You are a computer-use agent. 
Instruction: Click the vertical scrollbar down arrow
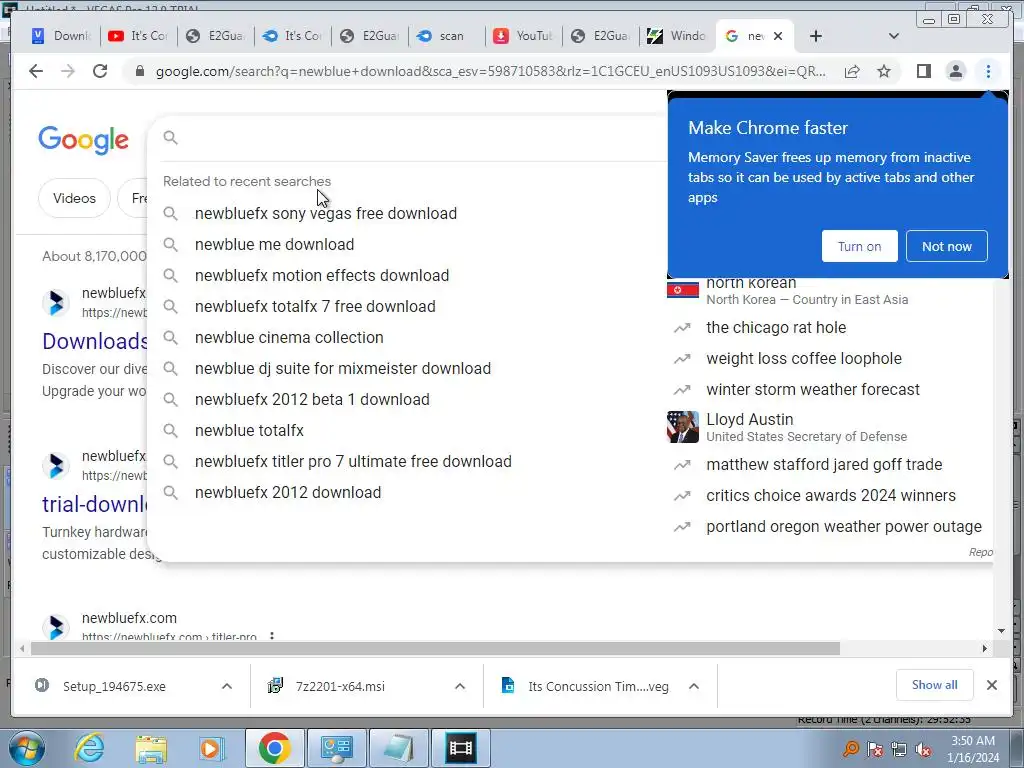1001,631
